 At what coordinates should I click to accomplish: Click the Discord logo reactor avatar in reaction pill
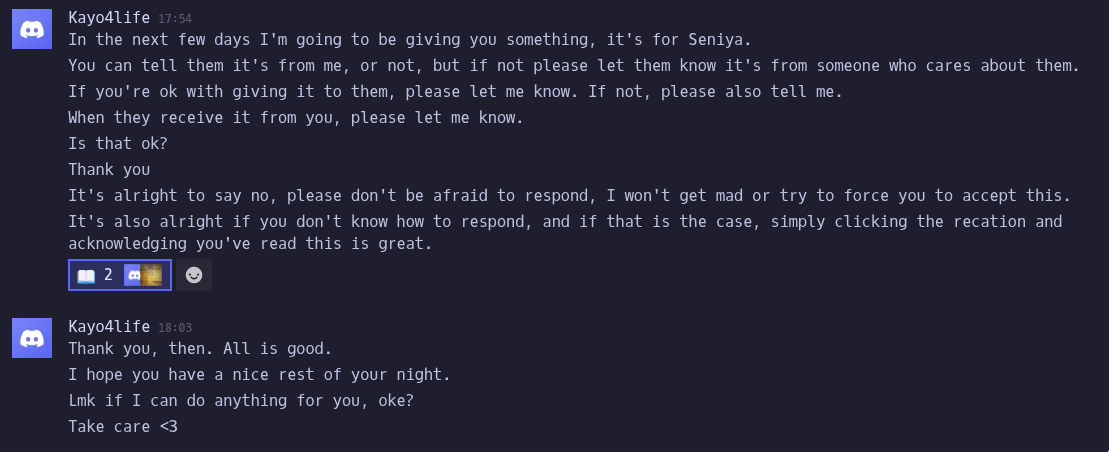click(133, 275)
